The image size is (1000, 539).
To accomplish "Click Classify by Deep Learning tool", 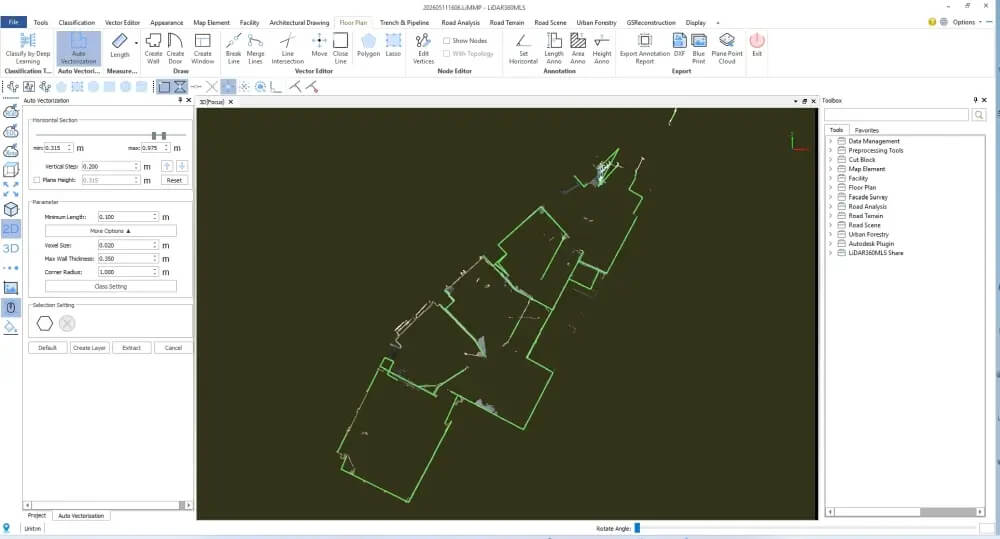I will 27,48.
